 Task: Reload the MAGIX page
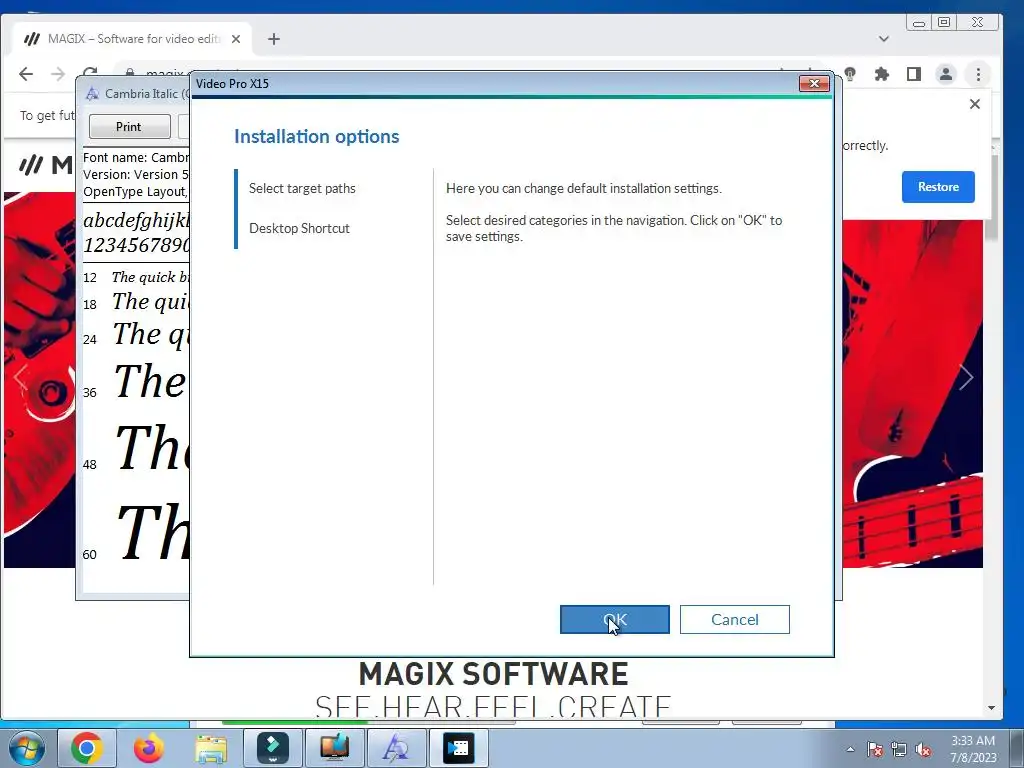[x=90, y=72]
